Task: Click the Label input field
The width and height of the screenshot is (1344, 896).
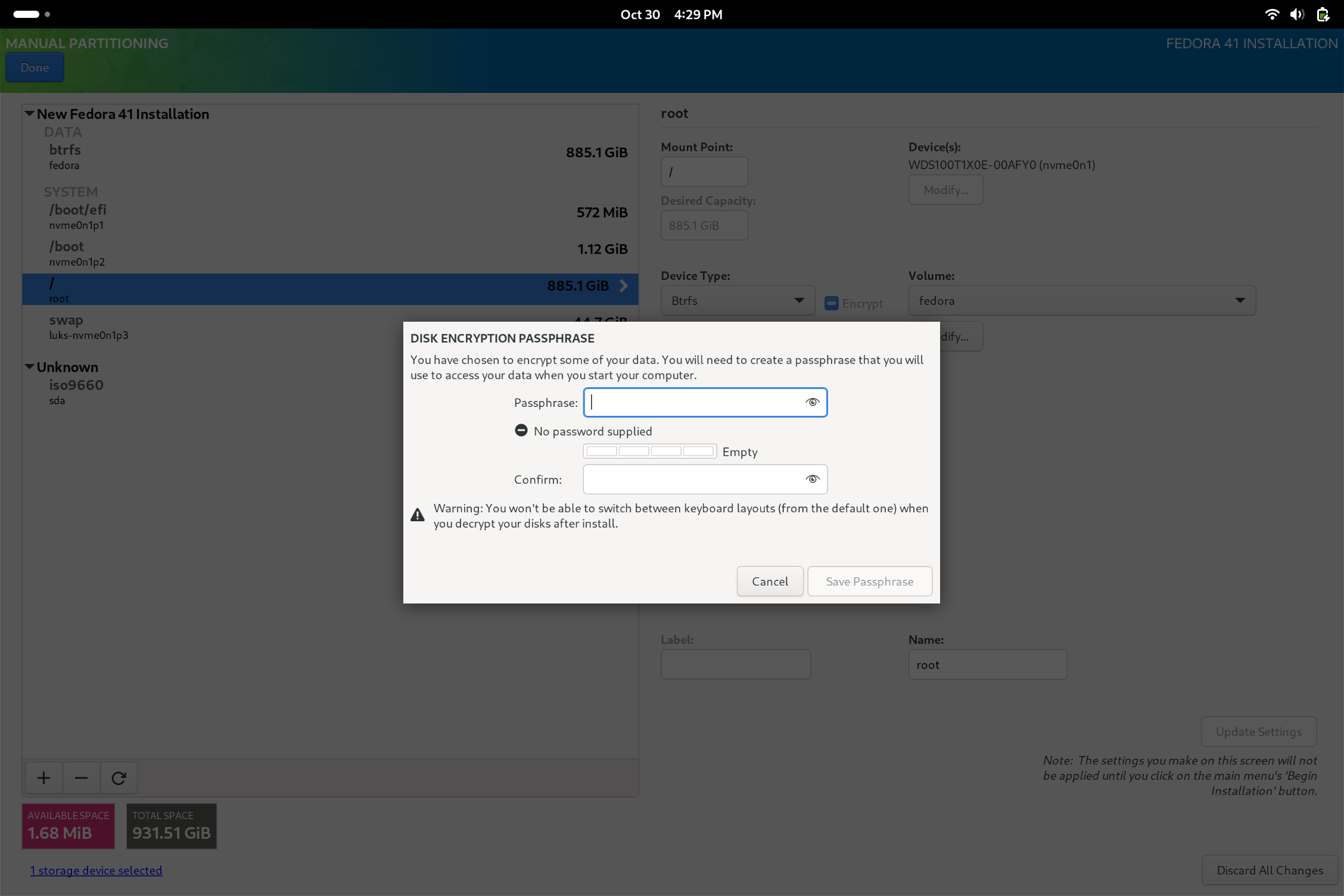Action: tap(735, 665)
